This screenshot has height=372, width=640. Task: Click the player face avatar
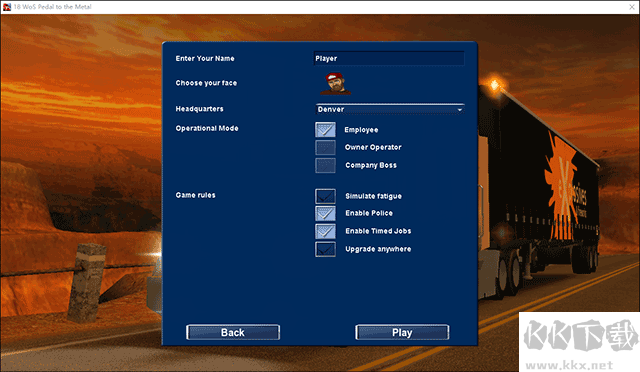coord(336,84)
